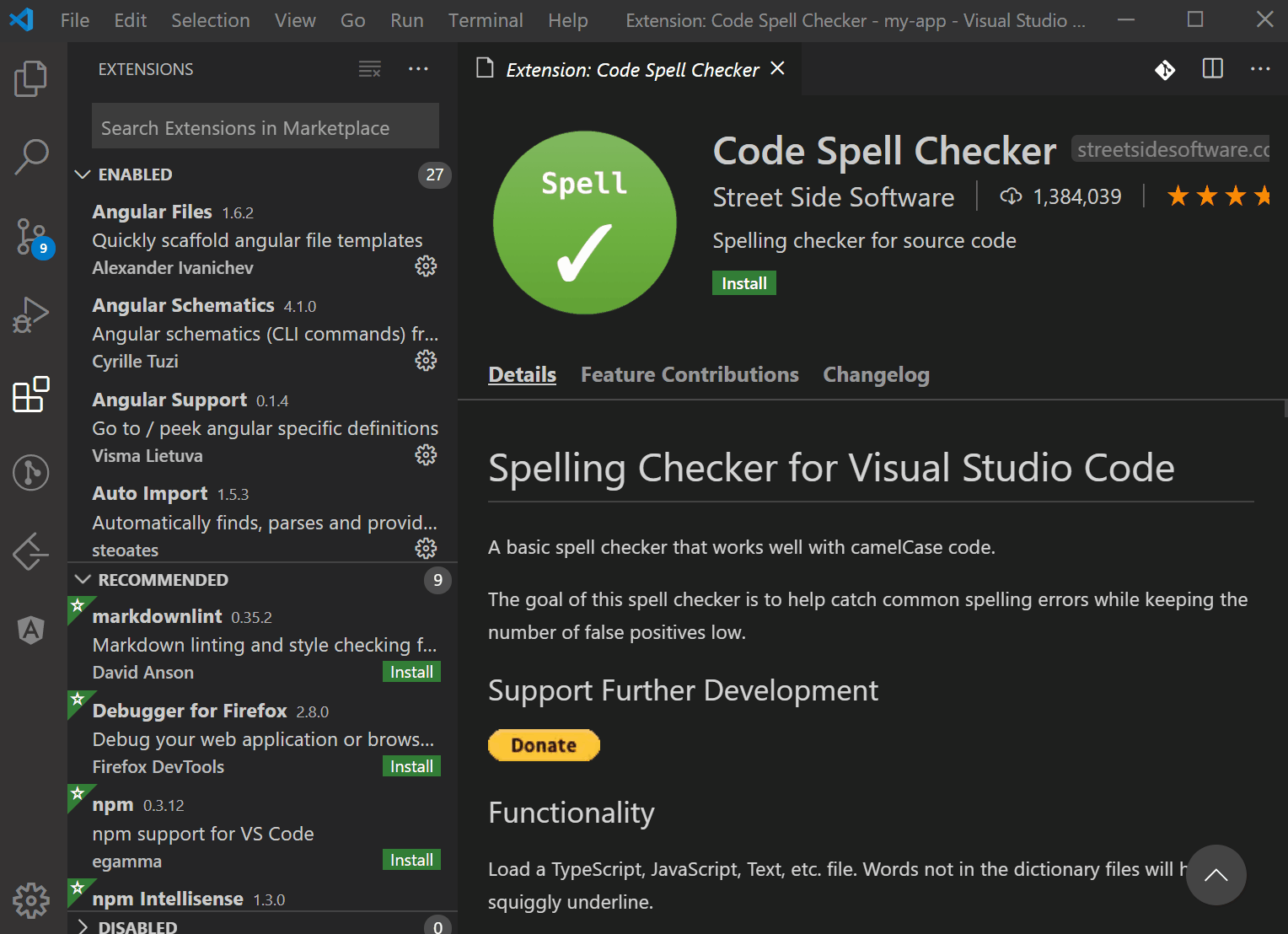The image size is (1288, 934).
Task: Install the markdownlint extension
Action: (x=411, y=672)
